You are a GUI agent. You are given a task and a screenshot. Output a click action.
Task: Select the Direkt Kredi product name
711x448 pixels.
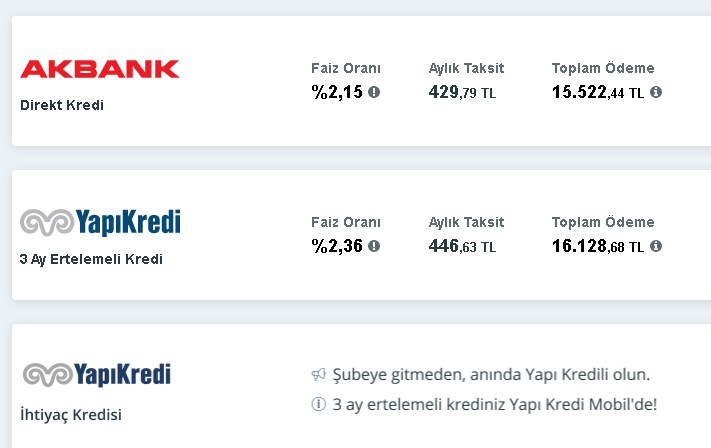click(x=62, y=105)
